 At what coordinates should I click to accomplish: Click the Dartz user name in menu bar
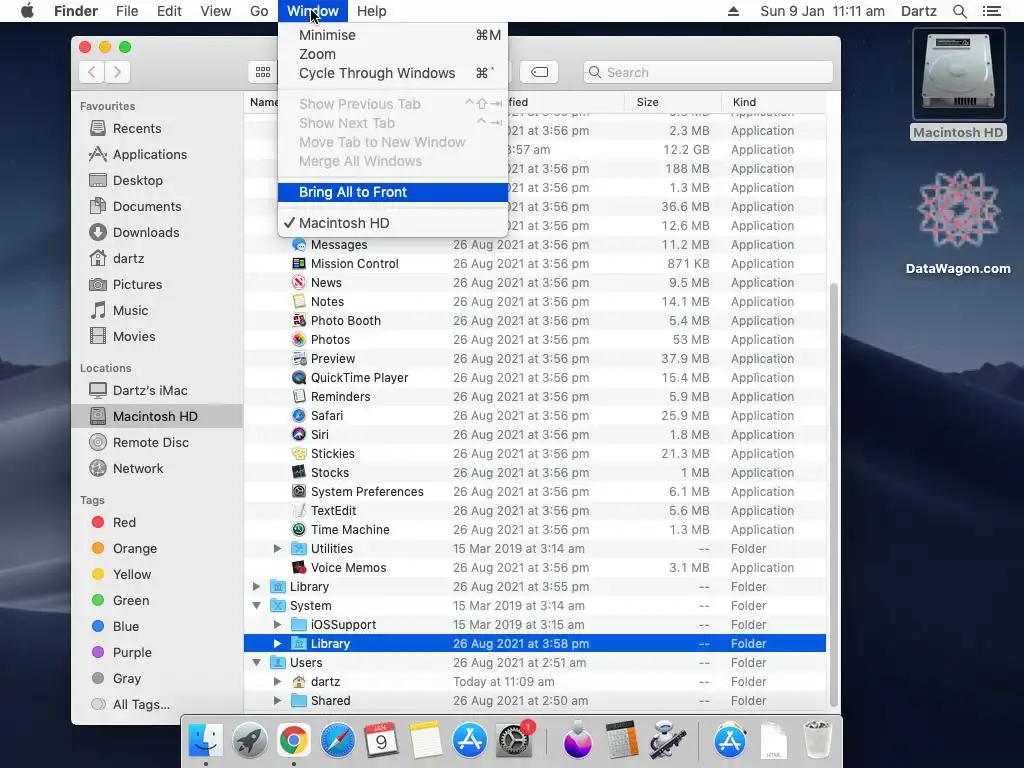[919, 11]
